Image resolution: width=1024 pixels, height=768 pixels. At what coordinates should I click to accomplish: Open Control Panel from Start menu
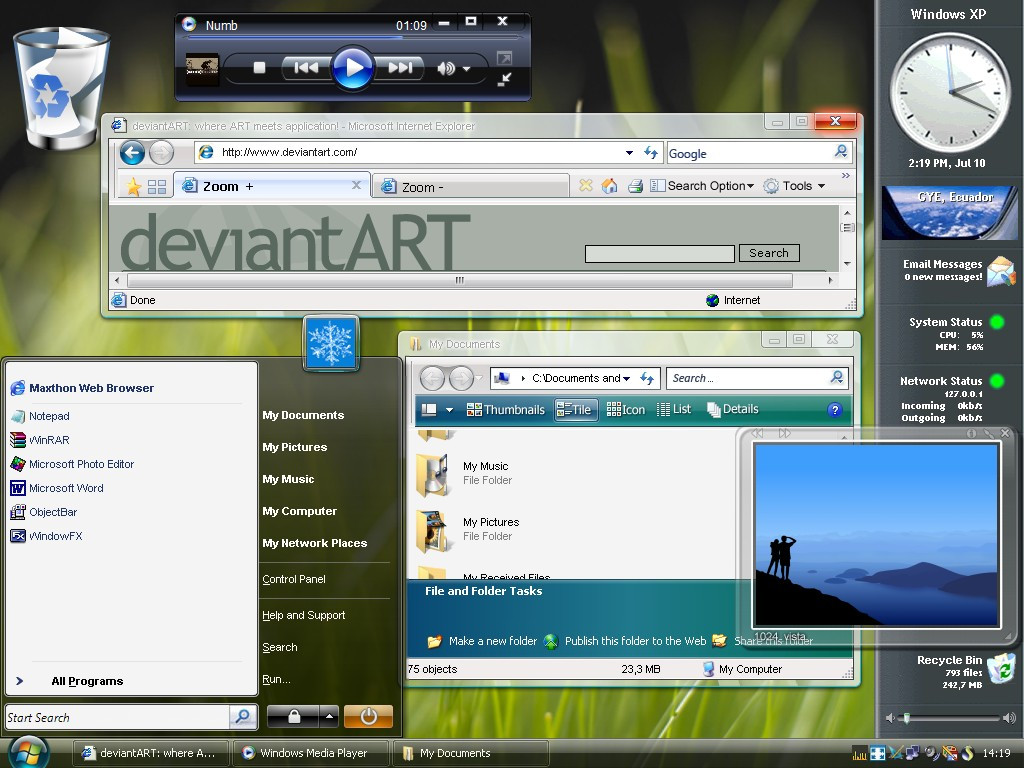(x=294, y=579)
